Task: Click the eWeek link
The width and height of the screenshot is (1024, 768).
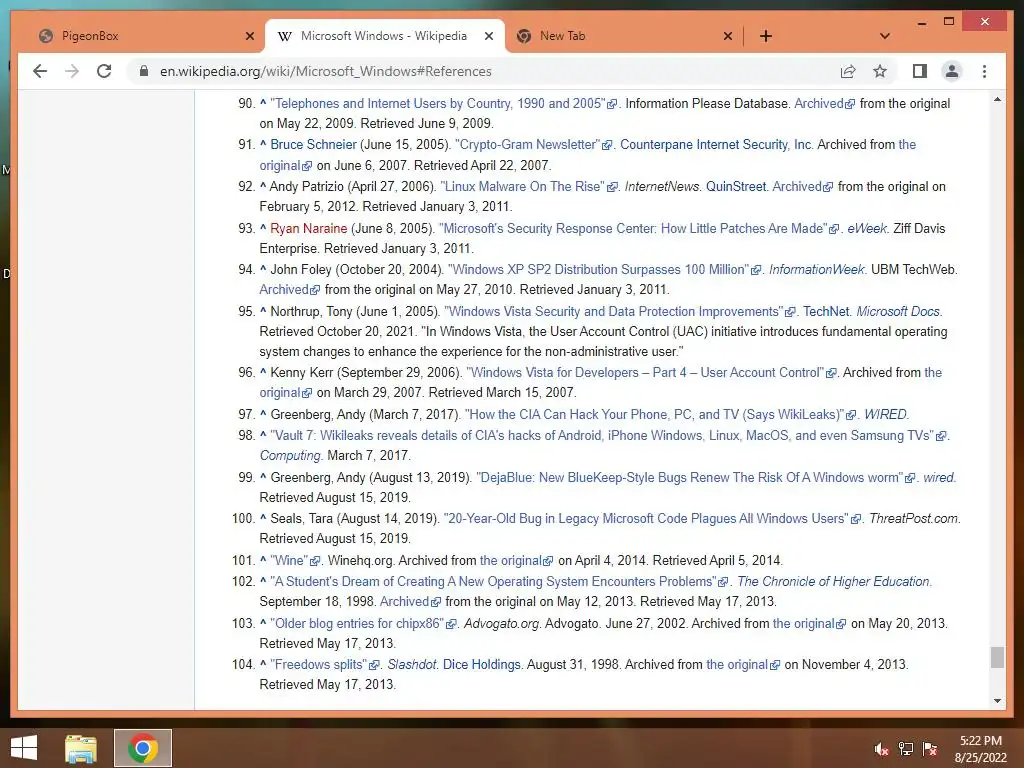Action: pyautogui.click(x=867, y=228)
